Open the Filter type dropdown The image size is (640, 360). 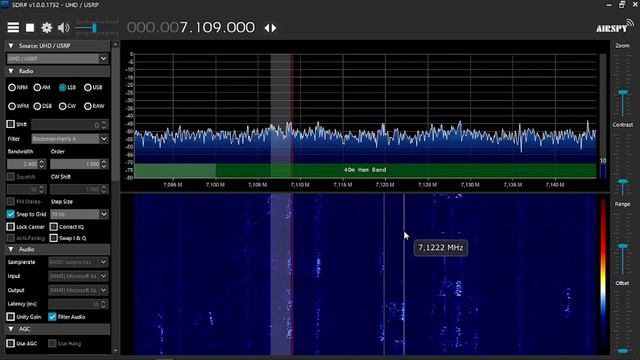pyautogui.click(x=70, y=139)
